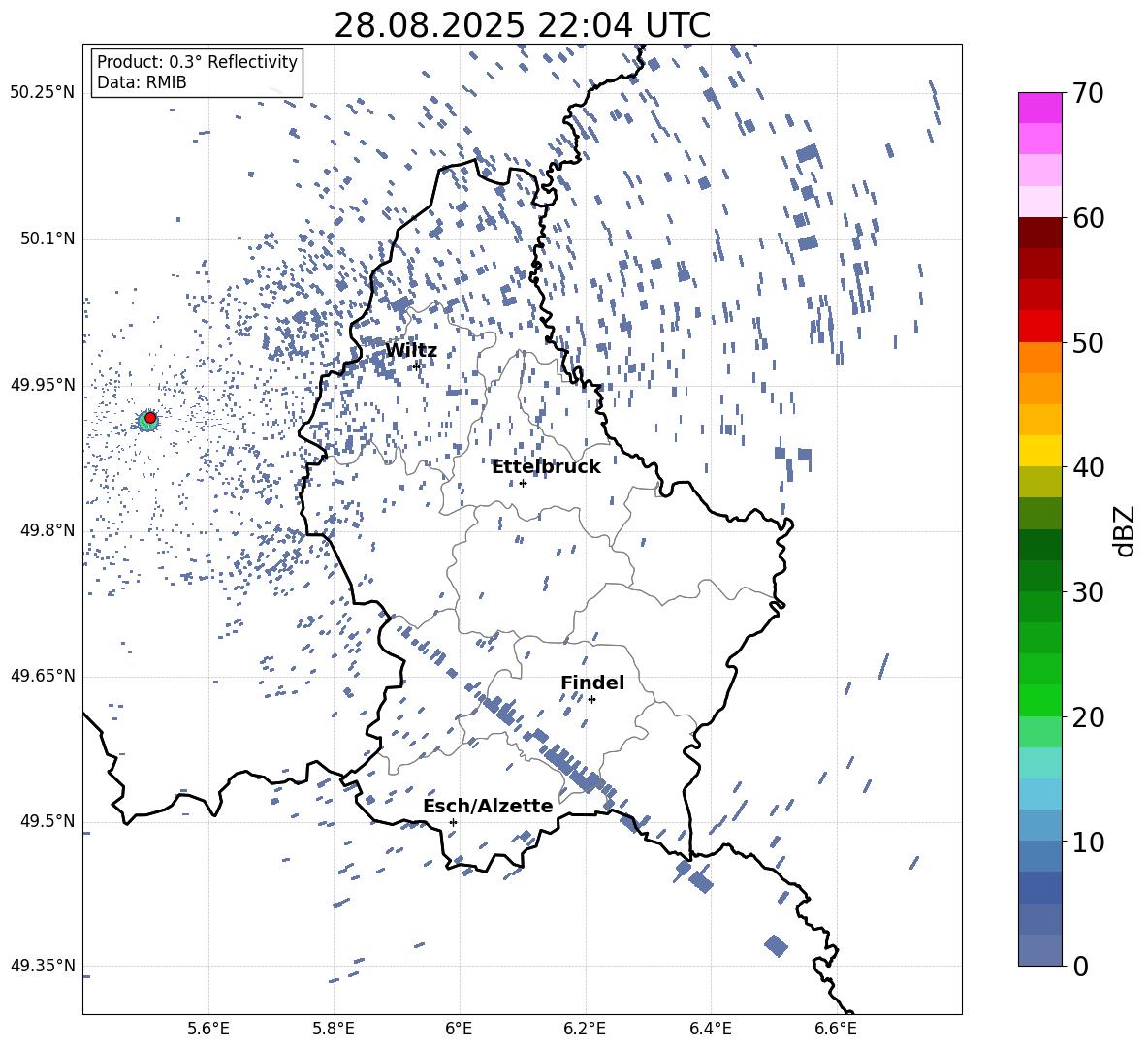1148x1048 pixels.
Task: Click the 49.65°N latitude label
Action: pos(43,675)
